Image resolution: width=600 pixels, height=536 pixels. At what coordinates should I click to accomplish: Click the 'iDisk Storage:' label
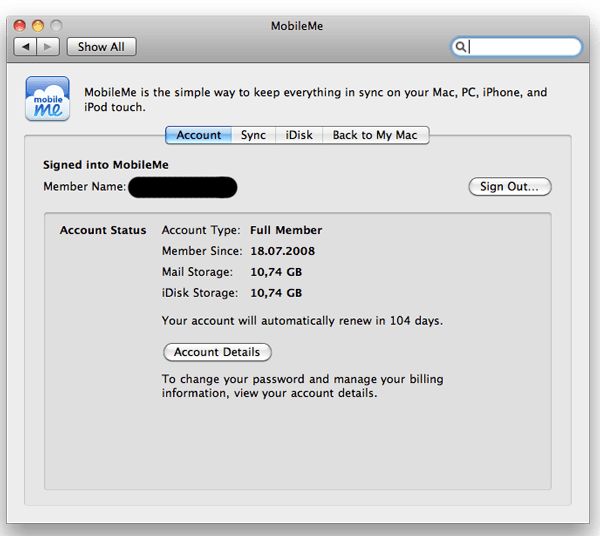coord(200,293)
